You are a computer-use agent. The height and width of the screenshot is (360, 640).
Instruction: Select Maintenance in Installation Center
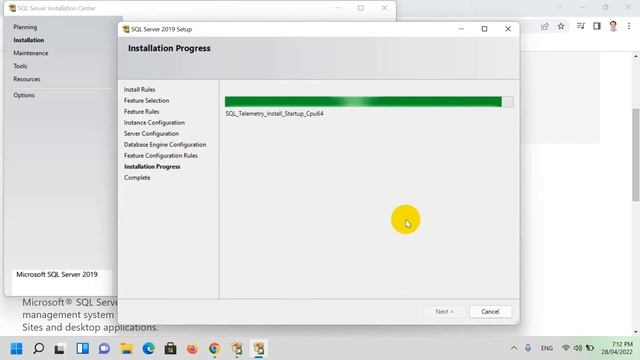coord(31,53)
